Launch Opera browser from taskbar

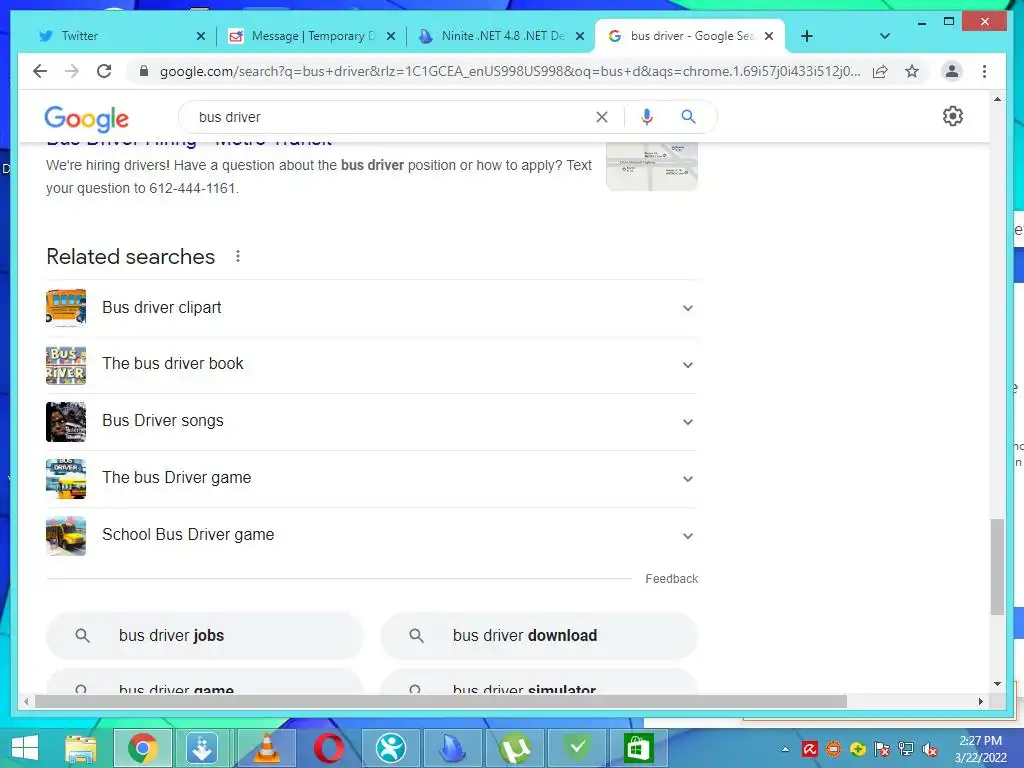[328, 748]
